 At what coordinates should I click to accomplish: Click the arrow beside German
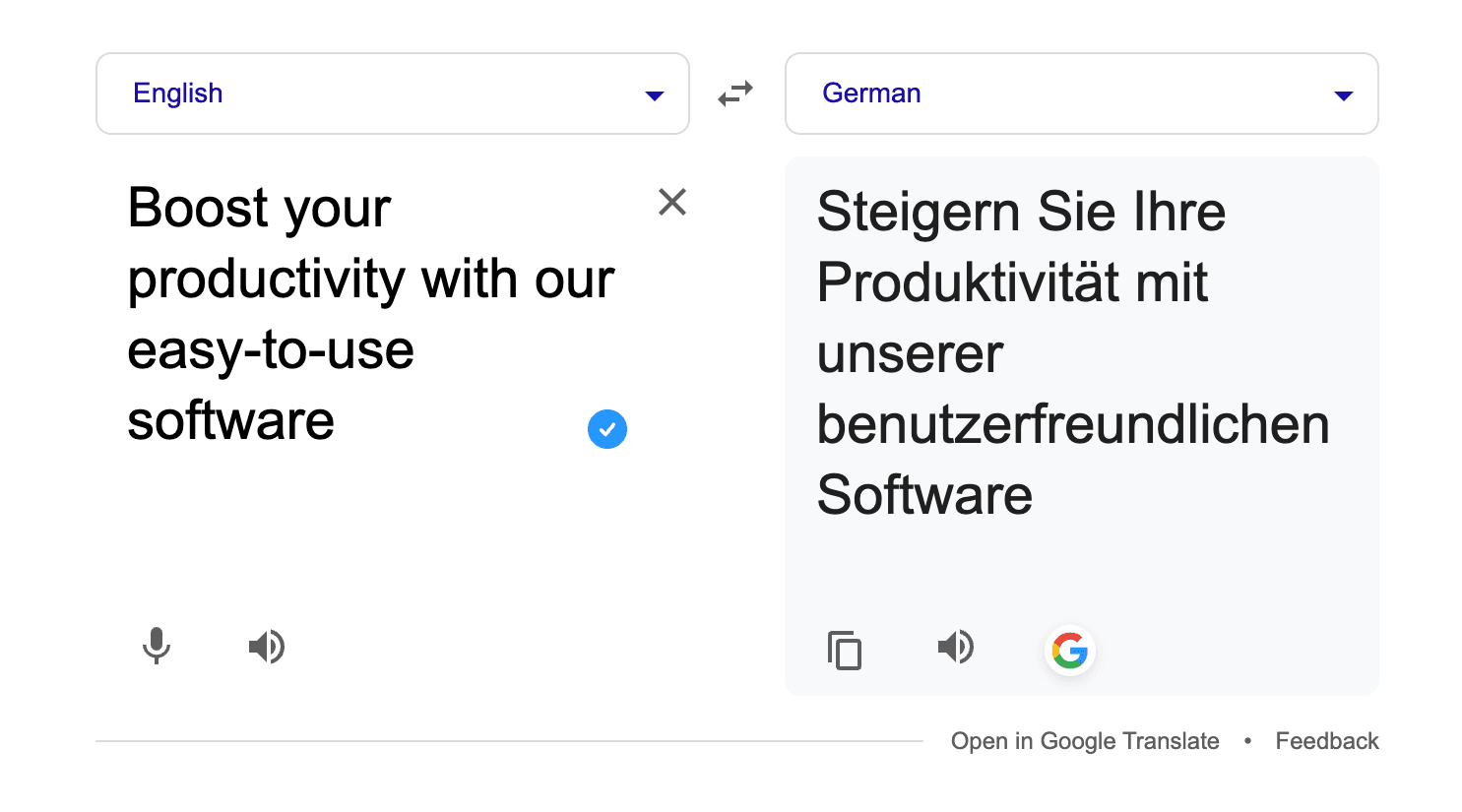pyautogui.click(x=1343, y=95)
